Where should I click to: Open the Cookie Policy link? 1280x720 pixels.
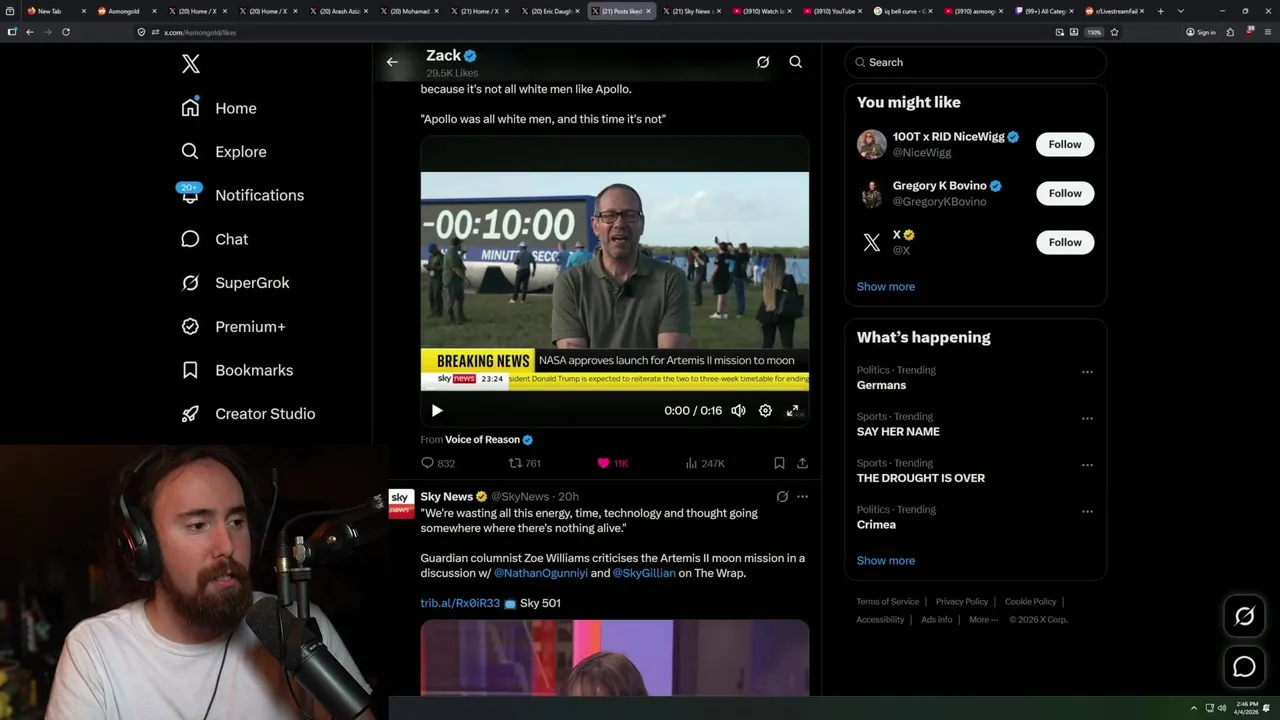pyautogui.click(x=1030, y=602)
